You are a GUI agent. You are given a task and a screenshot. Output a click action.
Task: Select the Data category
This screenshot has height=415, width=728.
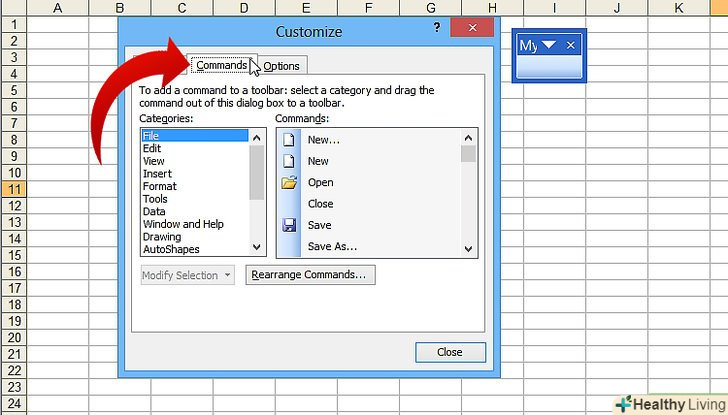(195, 211)
